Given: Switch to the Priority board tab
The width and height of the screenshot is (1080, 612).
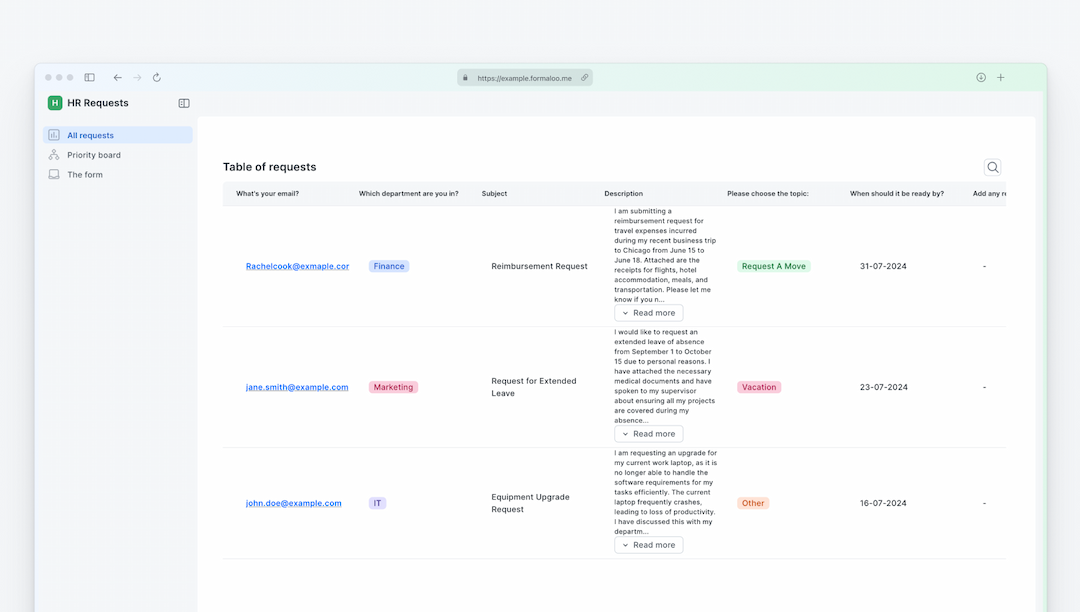Looking at the screenshot, I should (95, 154).
